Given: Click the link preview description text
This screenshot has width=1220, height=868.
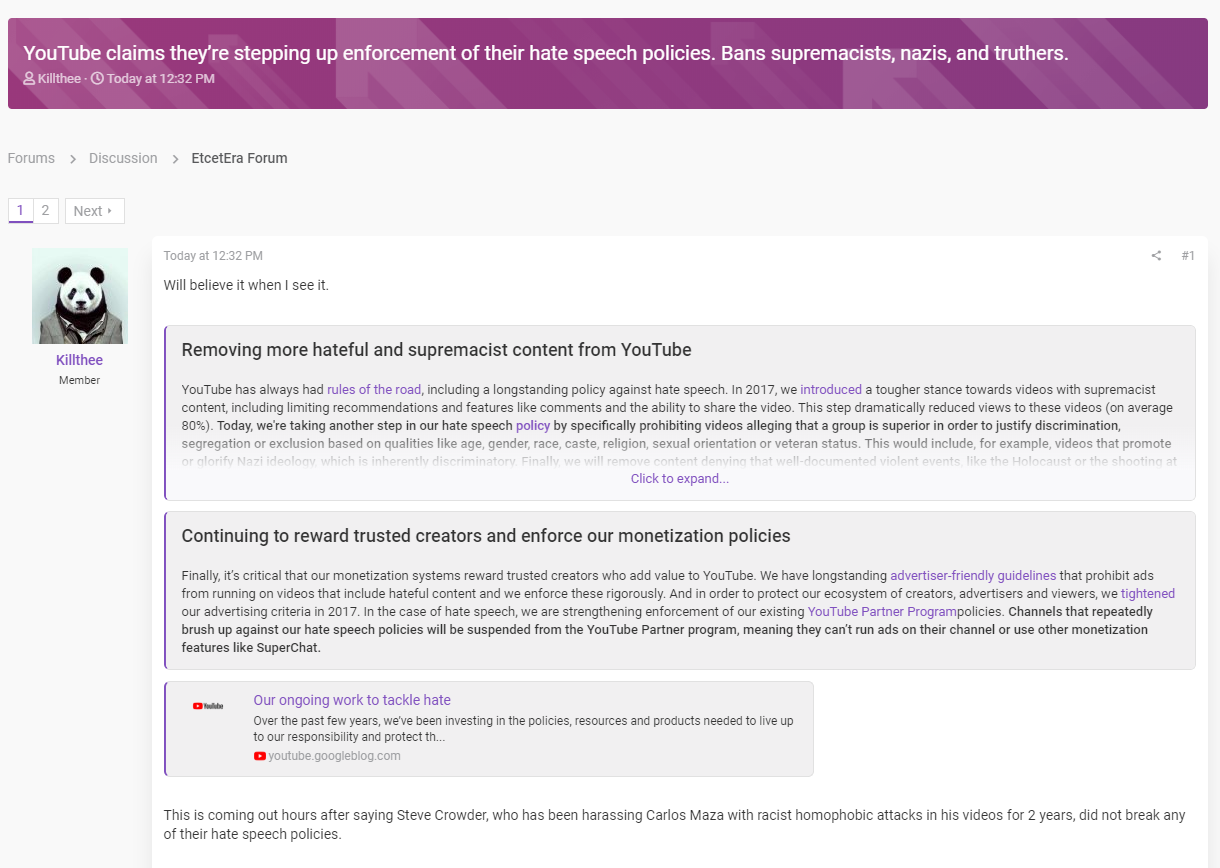Looking at the screenshot, I should (523, 729).
